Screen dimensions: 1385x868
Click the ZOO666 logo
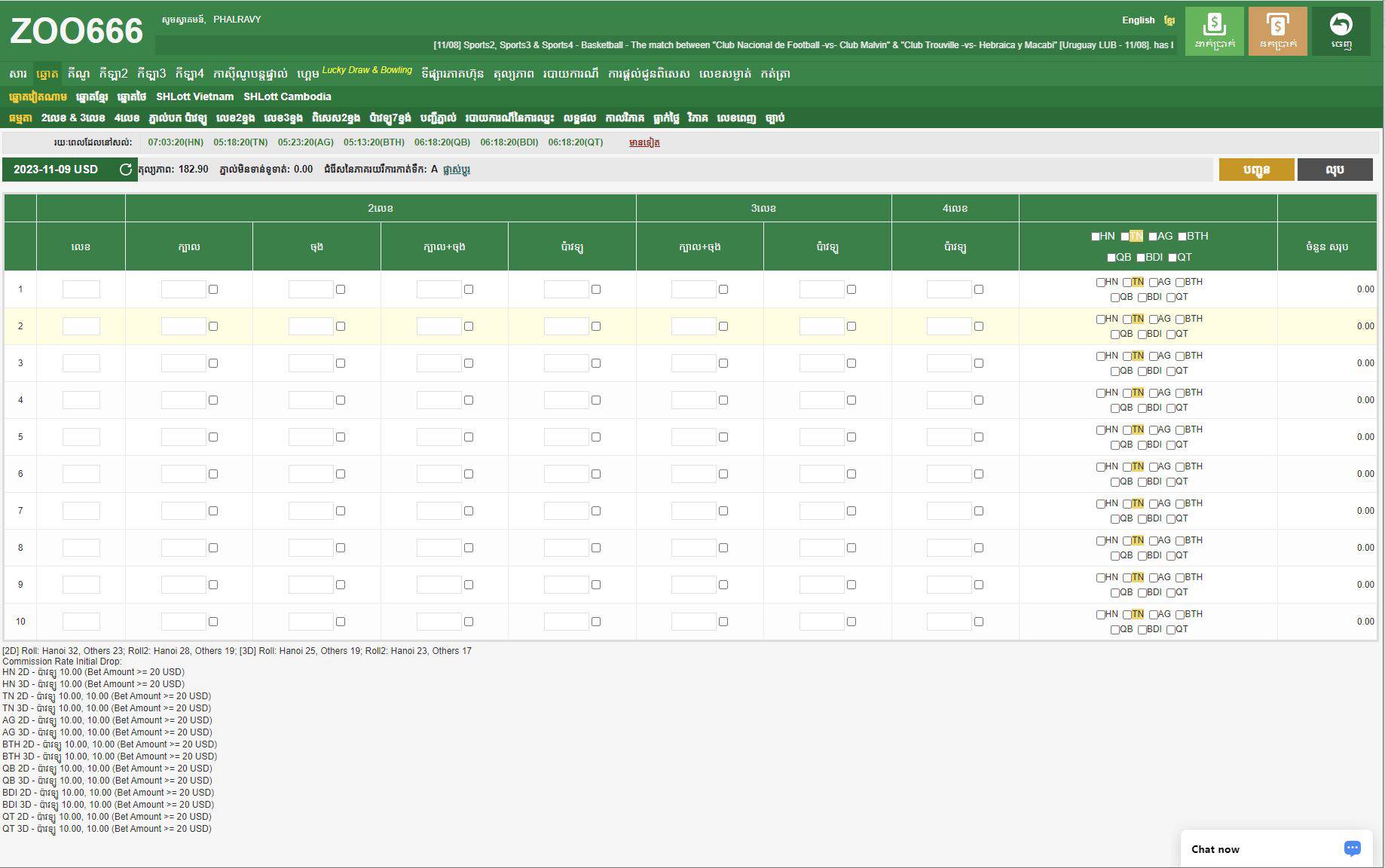point(76,32)
